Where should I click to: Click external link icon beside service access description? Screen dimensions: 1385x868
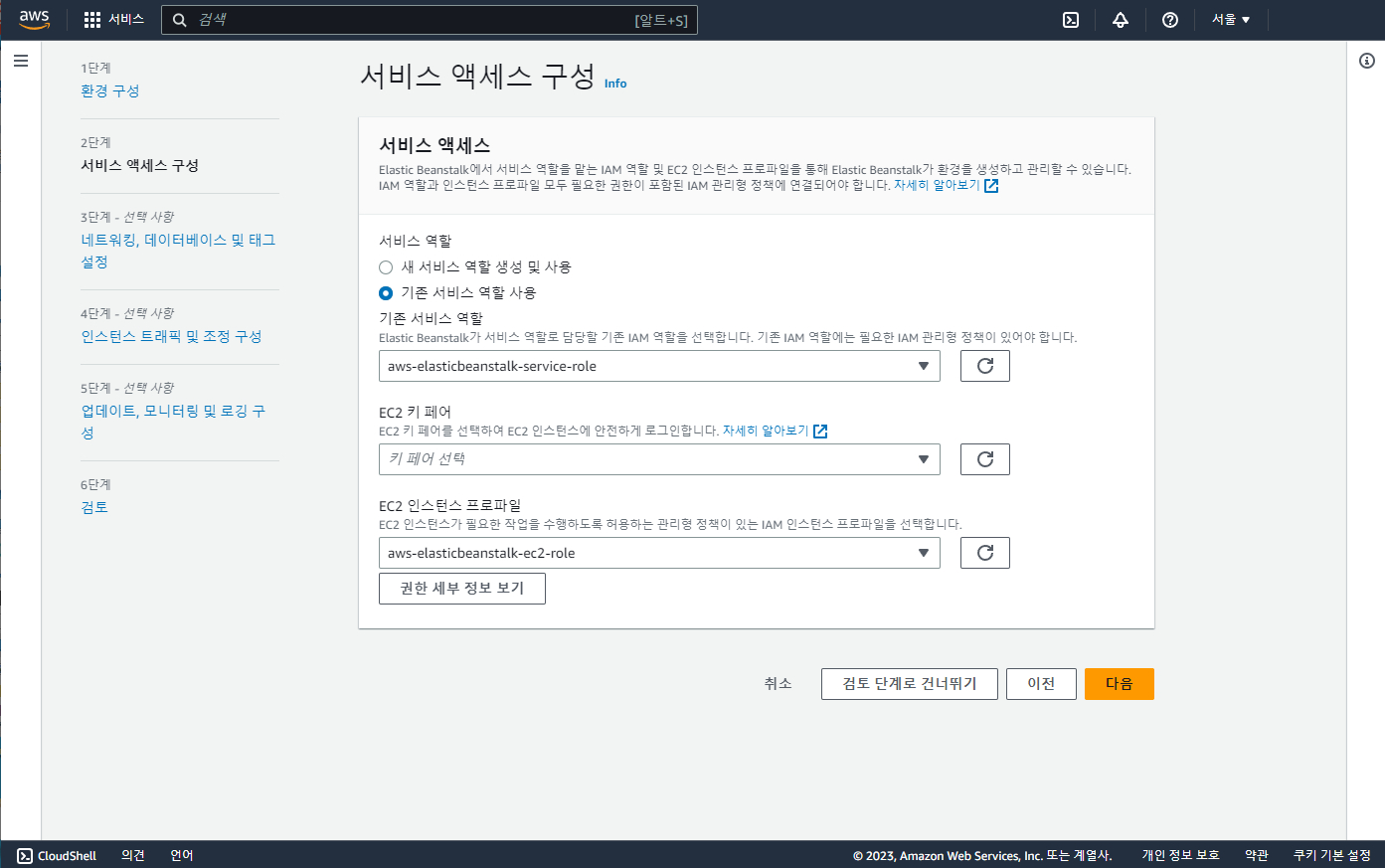point(991,186)
